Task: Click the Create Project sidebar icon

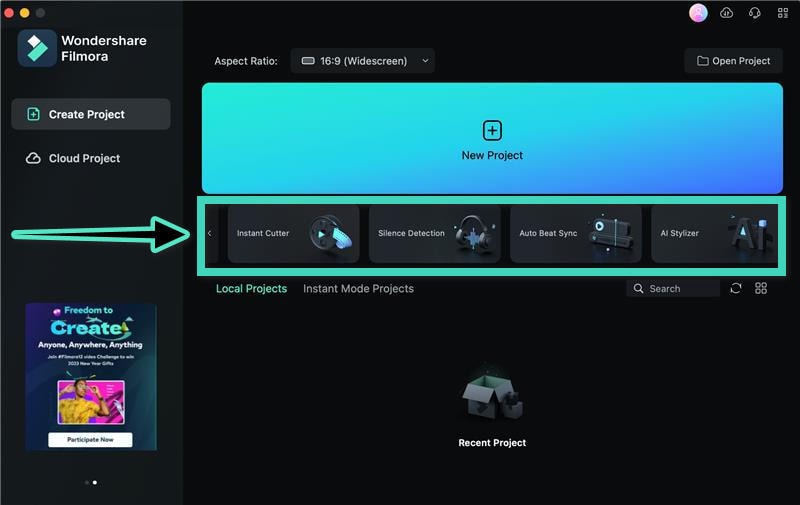Action: [x=33, y=114]
